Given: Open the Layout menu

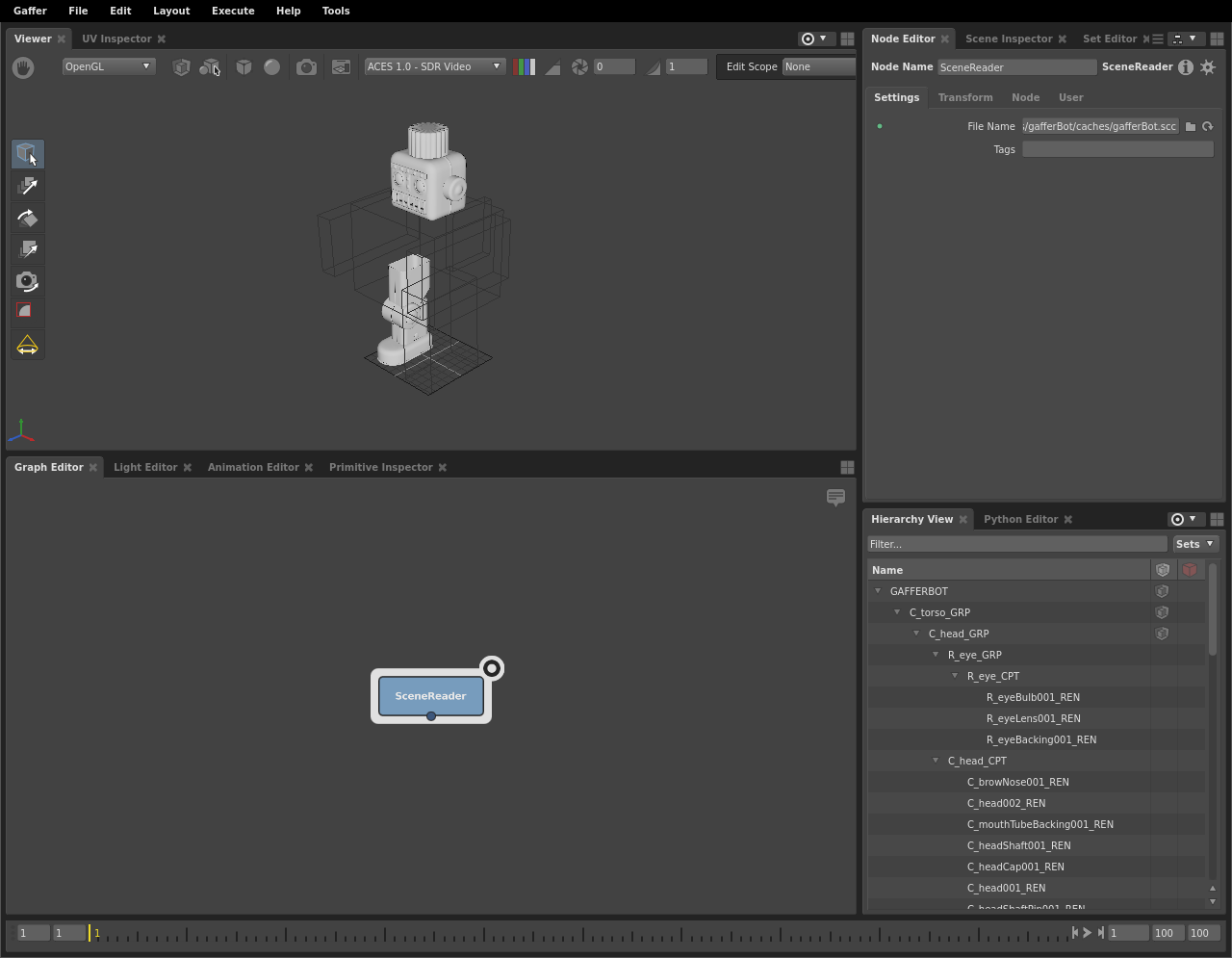Looking at the screenshot, I should click(x=171, y=11).
